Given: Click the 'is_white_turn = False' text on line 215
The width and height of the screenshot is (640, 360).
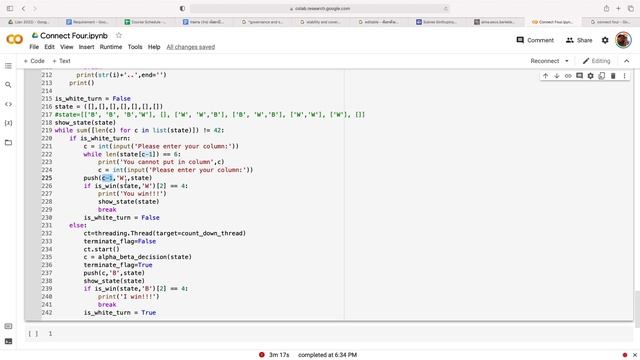Looking at the screenshot, I should (x=93, y=99).
